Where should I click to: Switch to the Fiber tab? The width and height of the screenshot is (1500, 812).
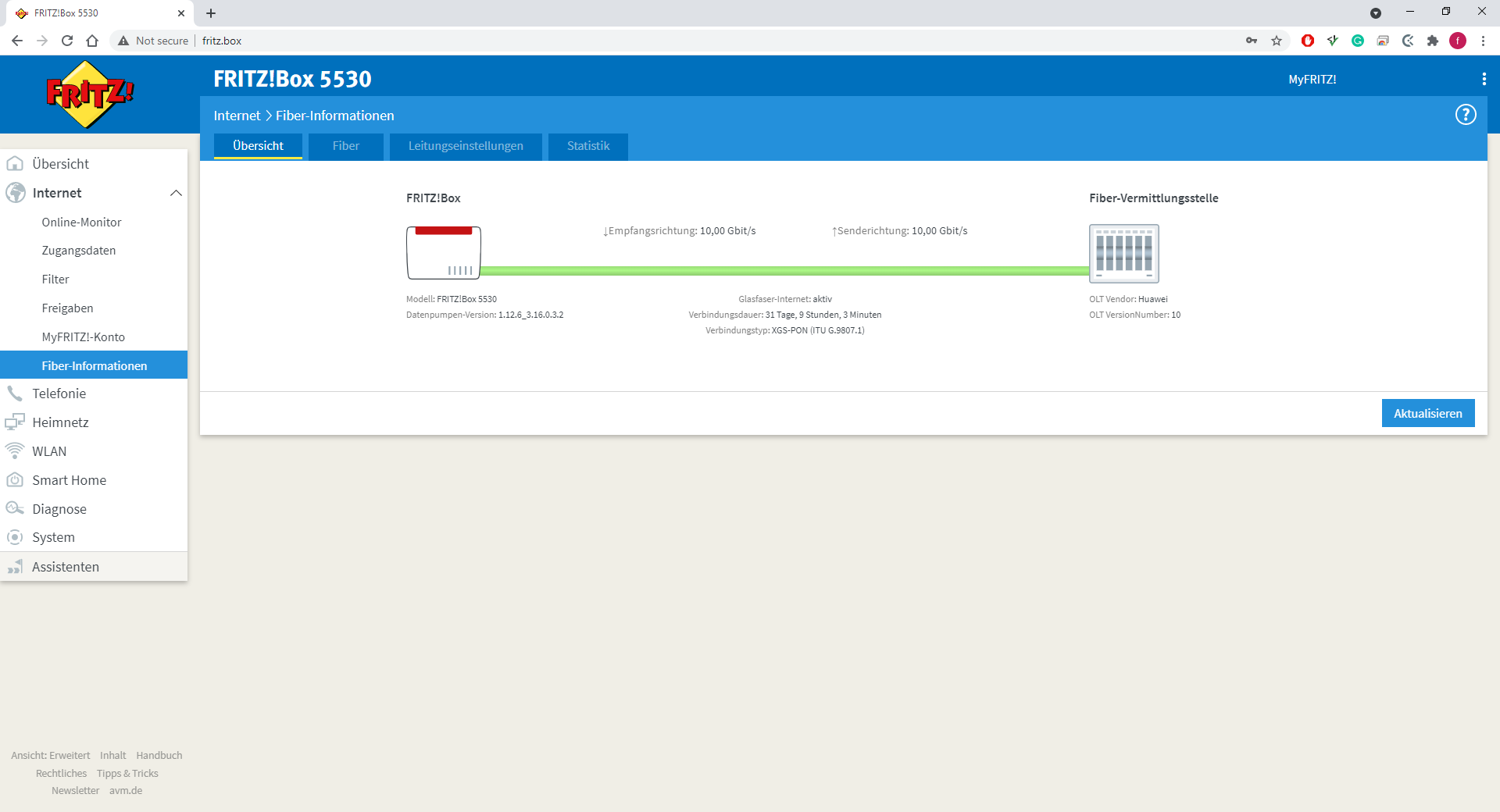tap(345, 146)
